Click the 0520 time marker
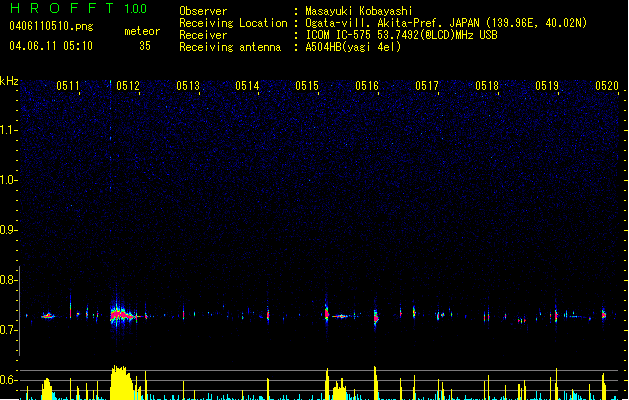The image size is (629, 400). 607,86
